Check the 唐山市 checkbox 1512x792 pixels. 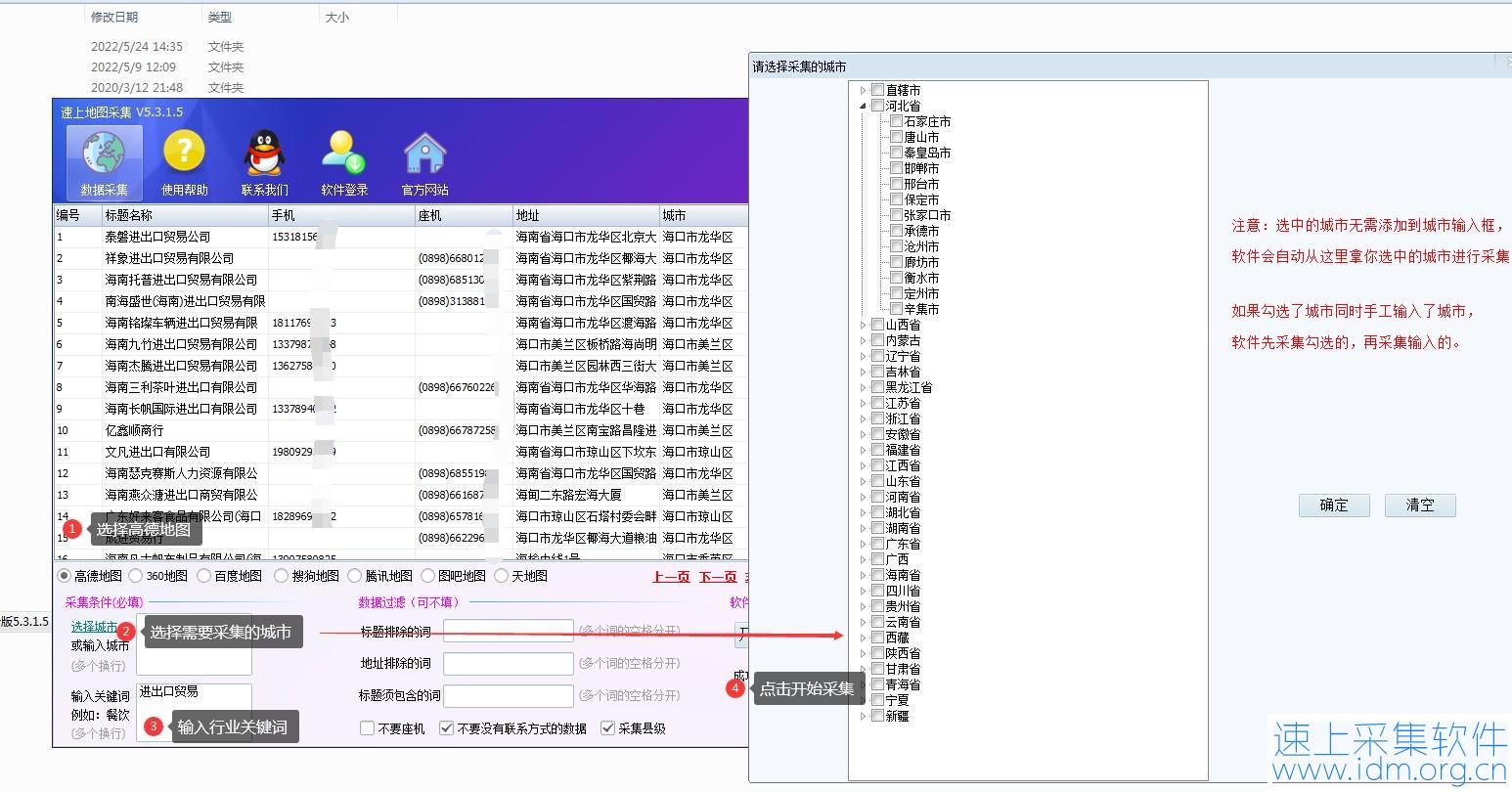point(896,137)
